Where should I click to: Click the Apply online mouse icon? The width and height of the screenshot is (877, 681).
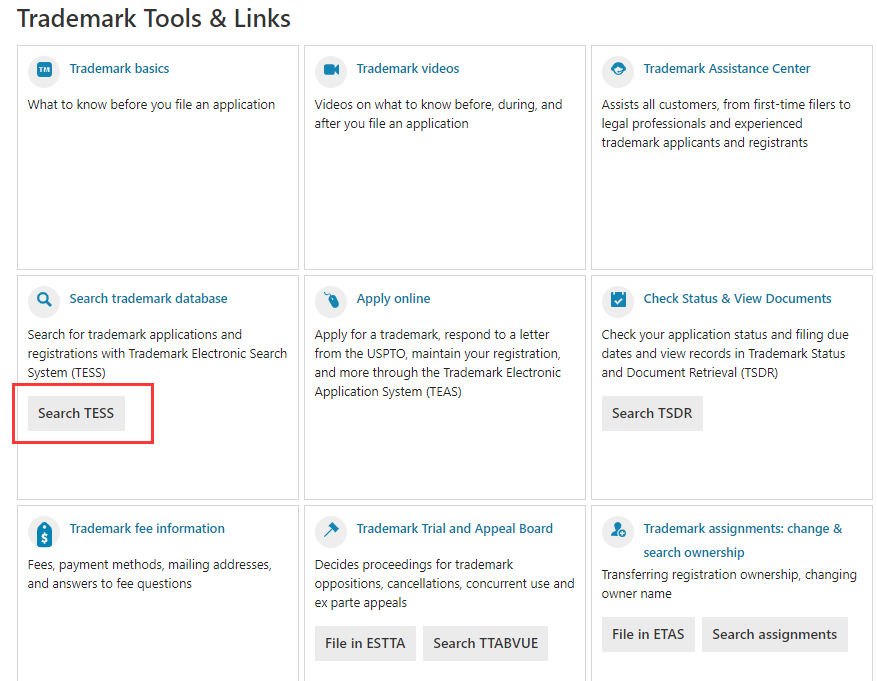coord(331,300)
